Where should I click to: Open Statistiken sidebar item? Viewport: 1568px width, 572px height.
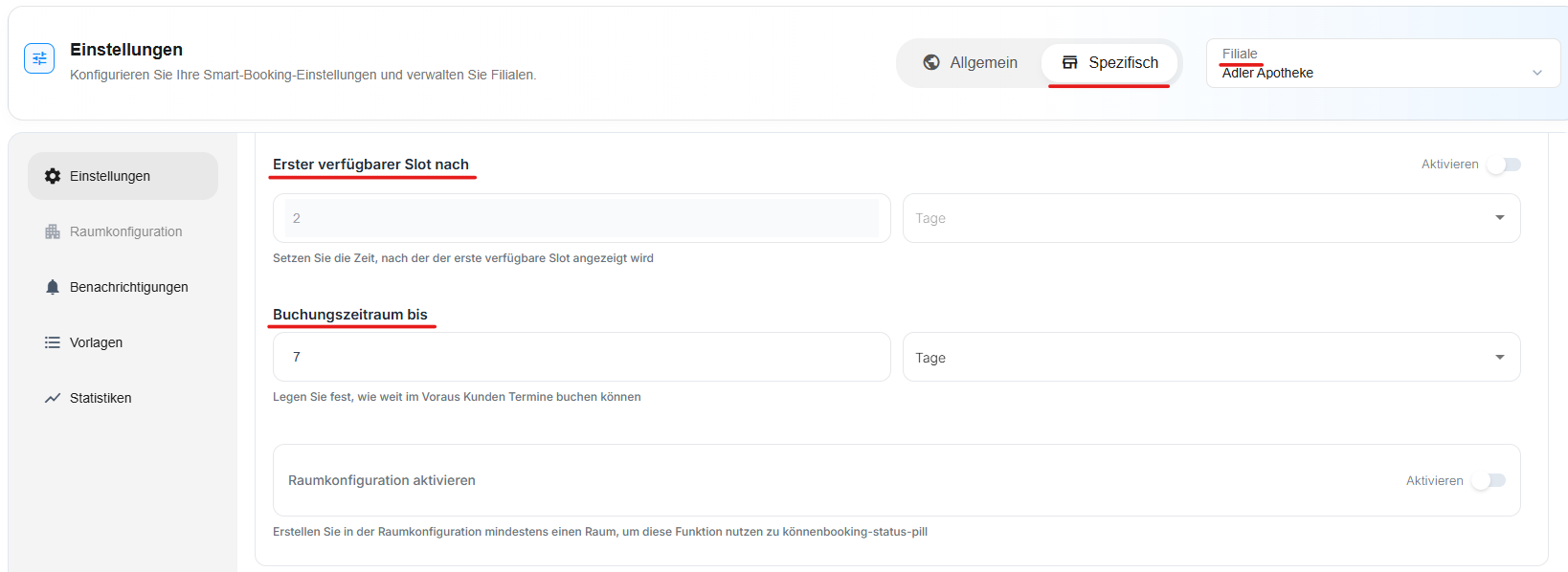(x=123, y=398)
